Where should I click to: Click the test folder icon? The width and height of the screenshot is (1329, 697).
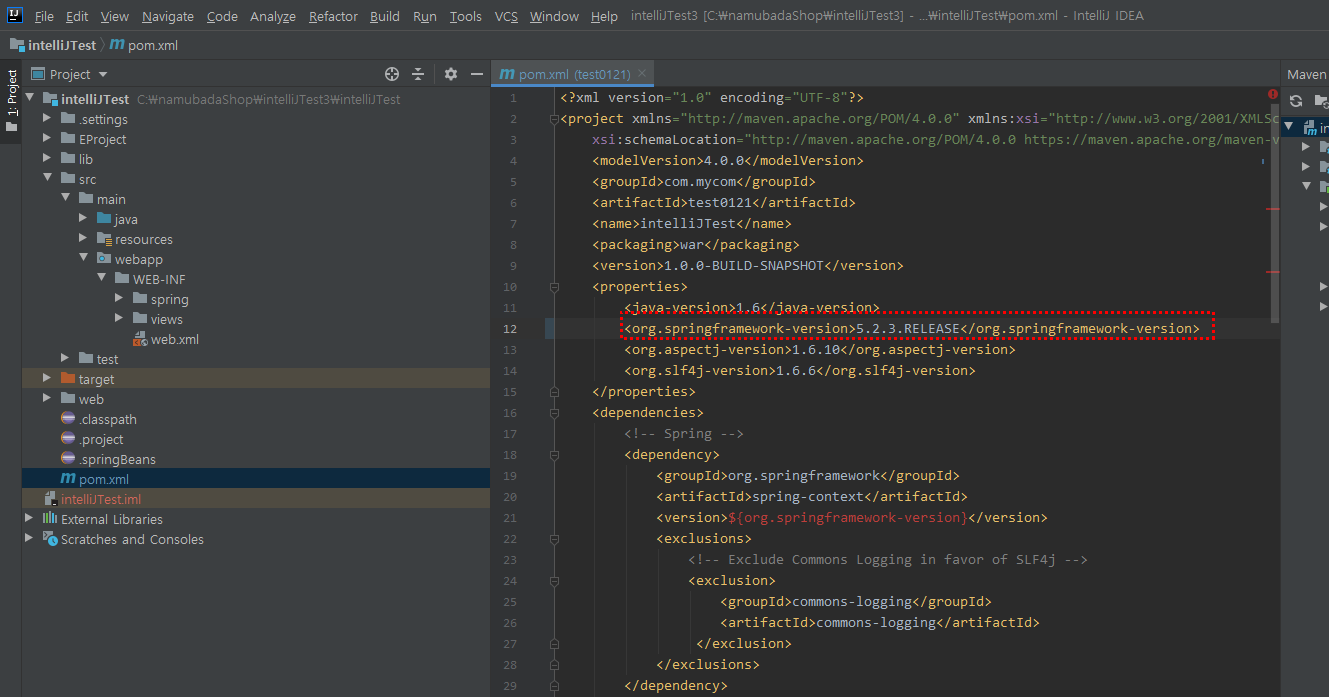click(86, 359)
